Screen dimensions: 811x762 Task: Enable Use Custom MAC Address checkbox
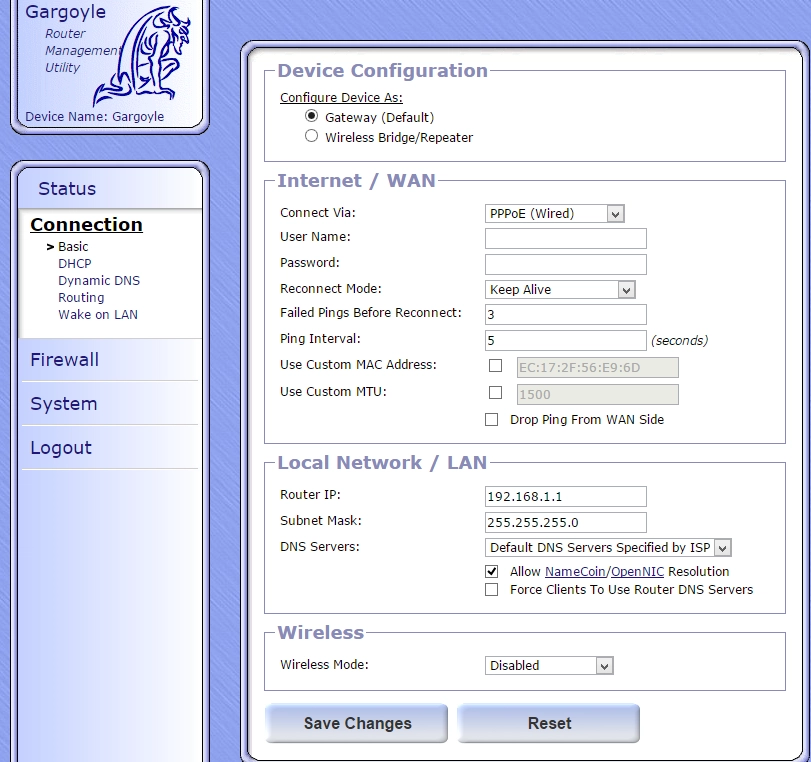495,366
